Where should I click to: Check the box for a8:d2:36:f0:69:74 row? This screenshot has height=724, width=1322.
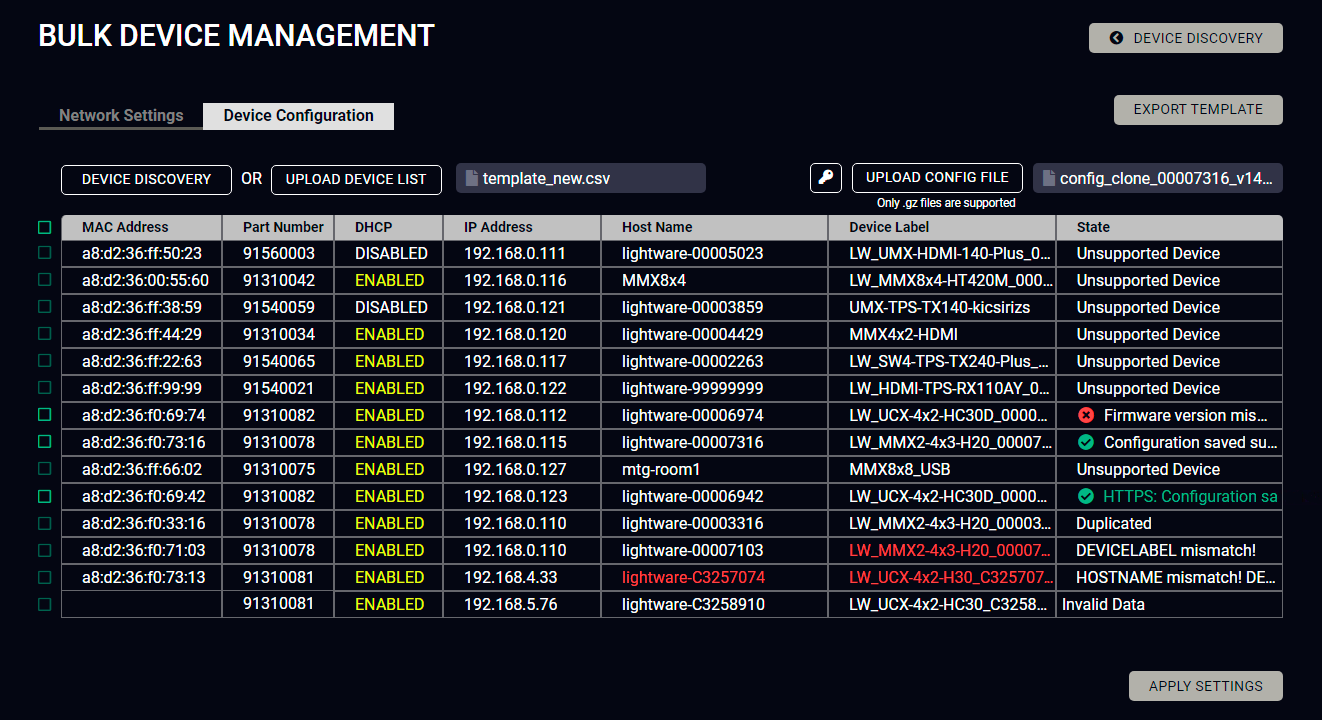coord(44,415)
